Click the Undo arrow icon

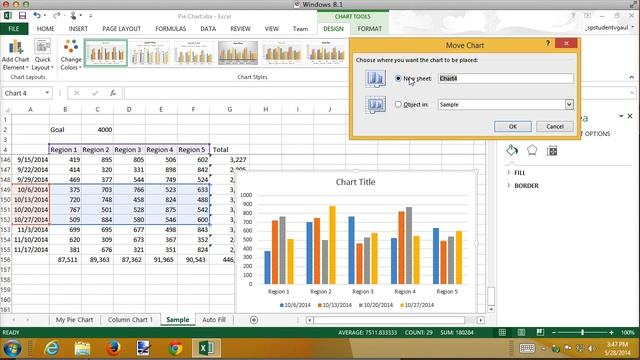(x=37, y=16)
